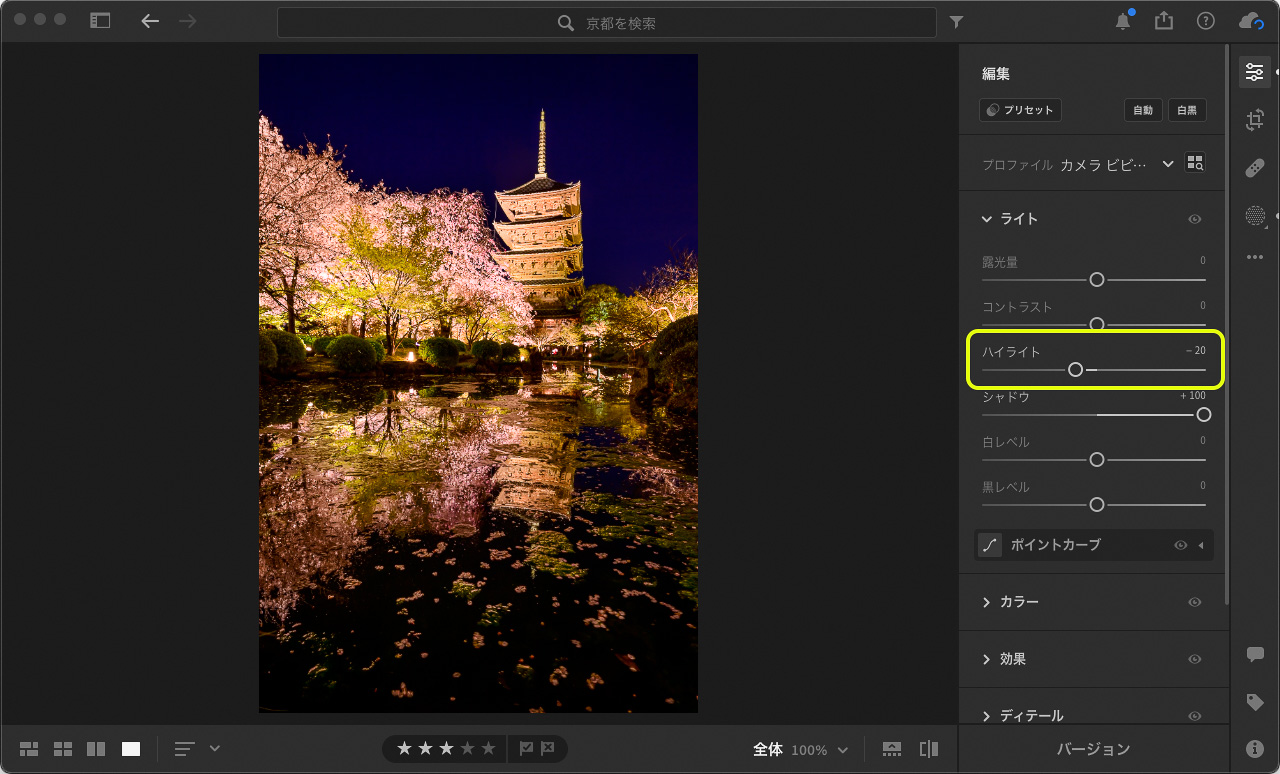
Task: Toggle visibility of the Color panel
Action: click(1194, 601)
